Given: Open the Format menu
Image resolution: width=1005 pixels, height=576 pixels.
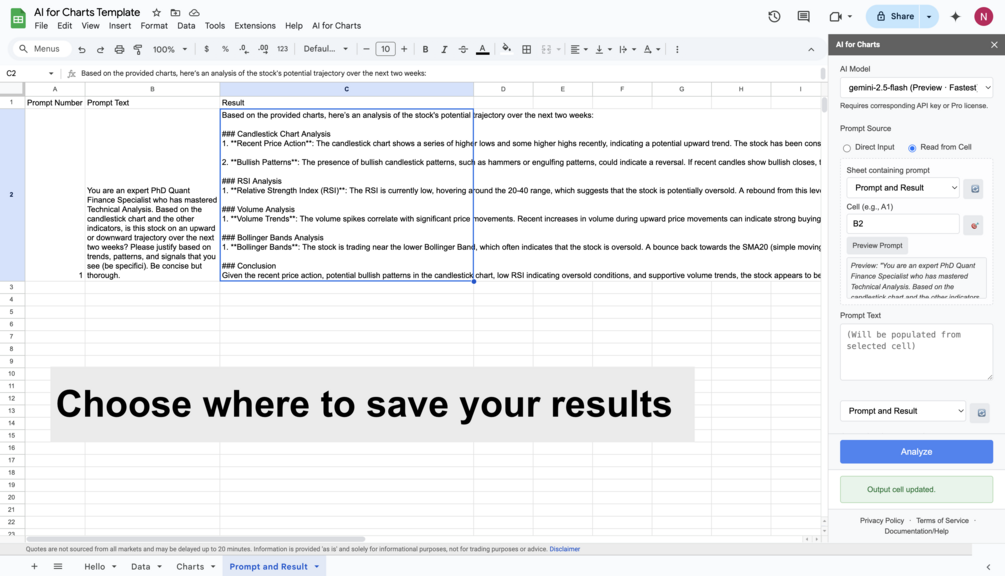Looking at the screenshot, I should (x=154, y=26).
